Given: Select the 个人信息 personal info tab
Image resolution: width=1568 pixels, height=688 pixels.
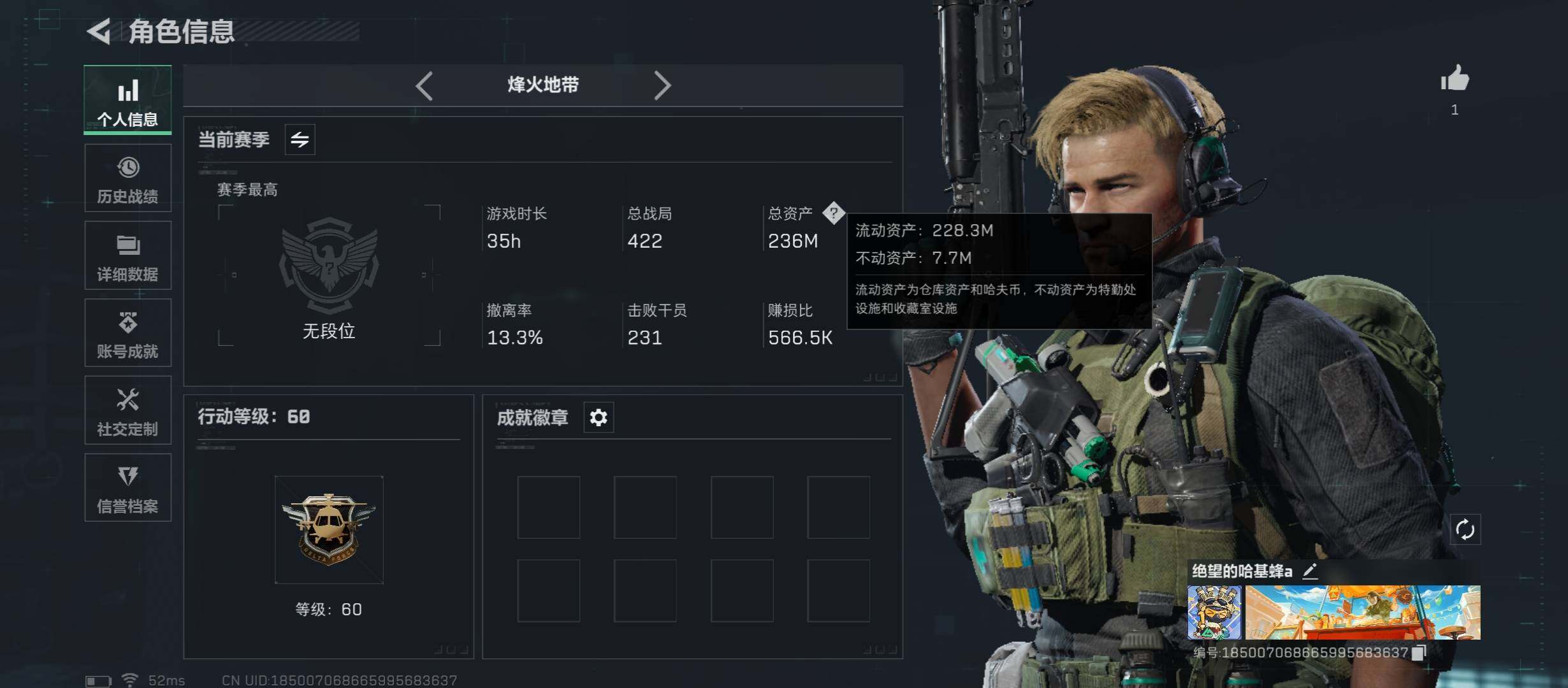Looking at the screenshot, I should tap(127, 100).
